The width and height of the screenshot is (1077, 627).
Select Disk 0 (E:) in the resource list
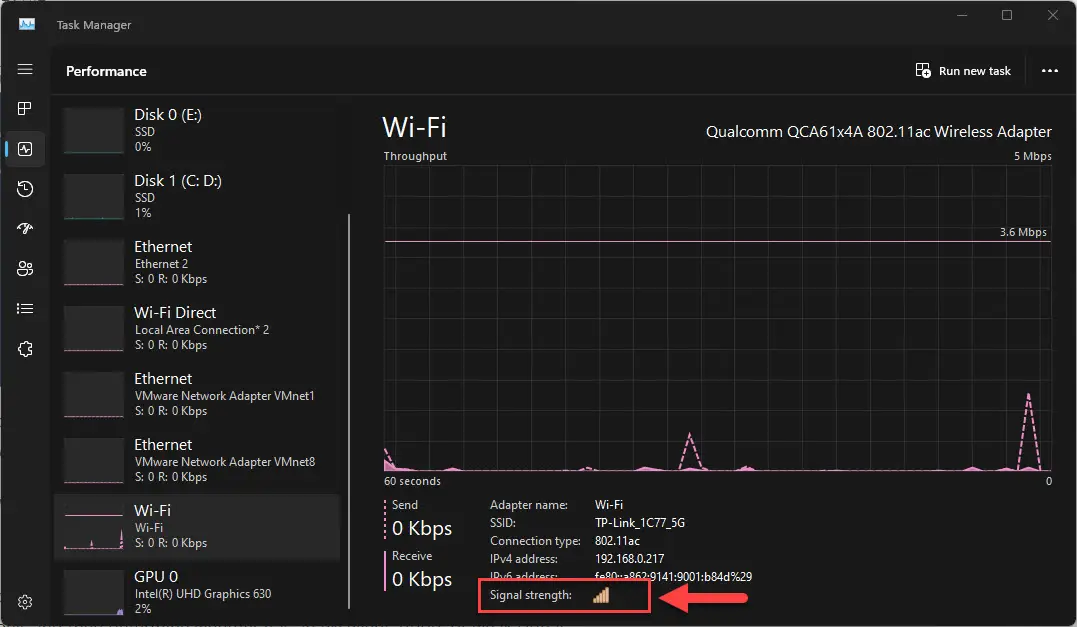click(197, 130)
